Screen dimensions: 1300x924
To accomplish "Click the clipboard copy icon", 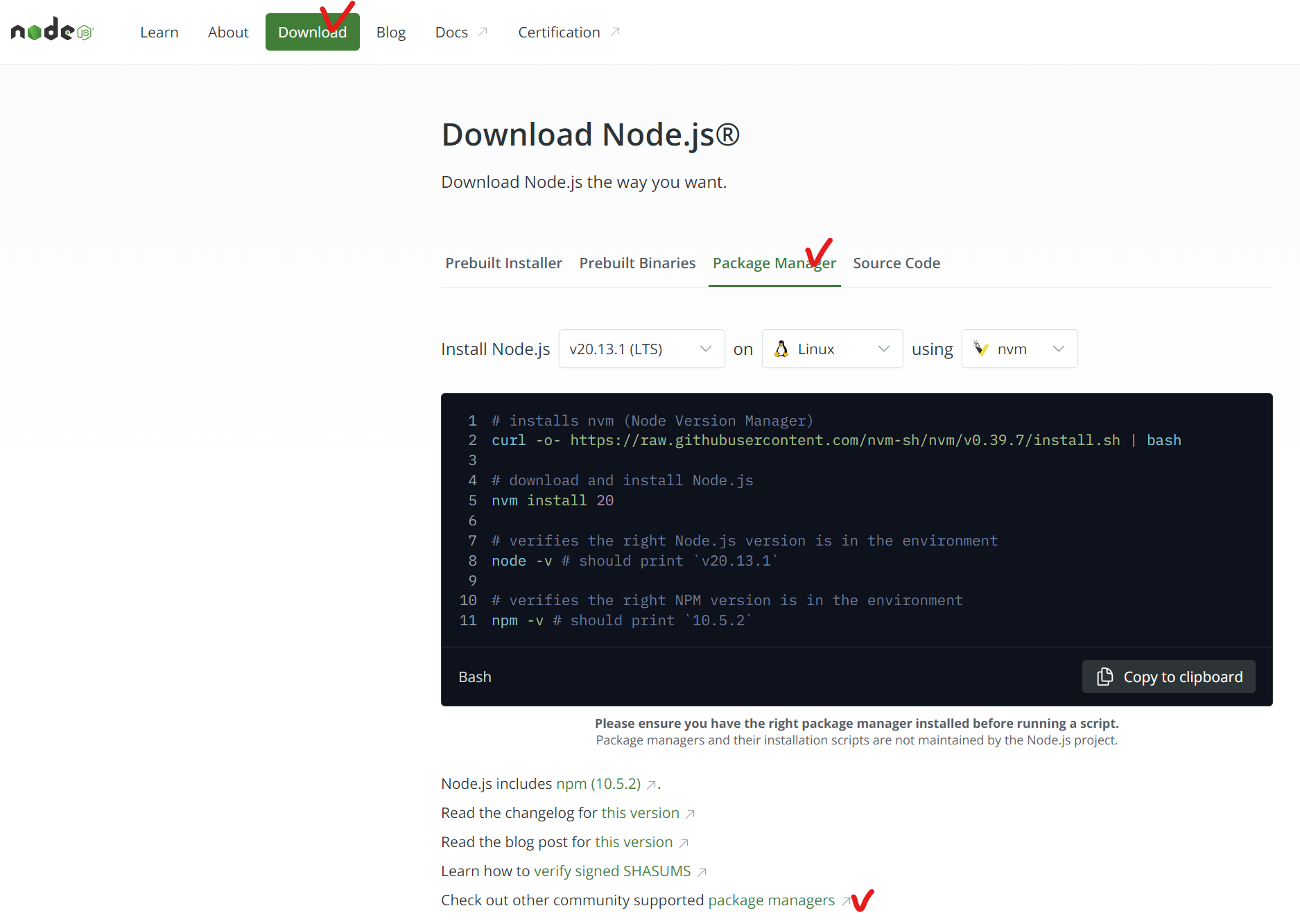I will point(1105,677).
